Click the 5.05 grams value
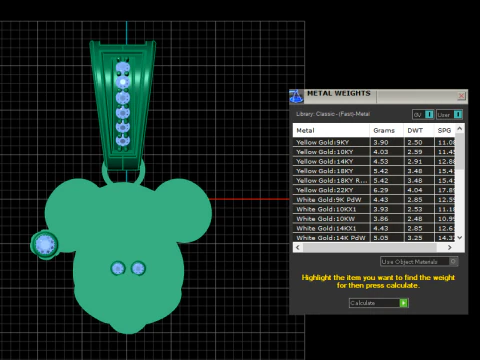This screenshot has height=360, width=480. click(381, 238)
